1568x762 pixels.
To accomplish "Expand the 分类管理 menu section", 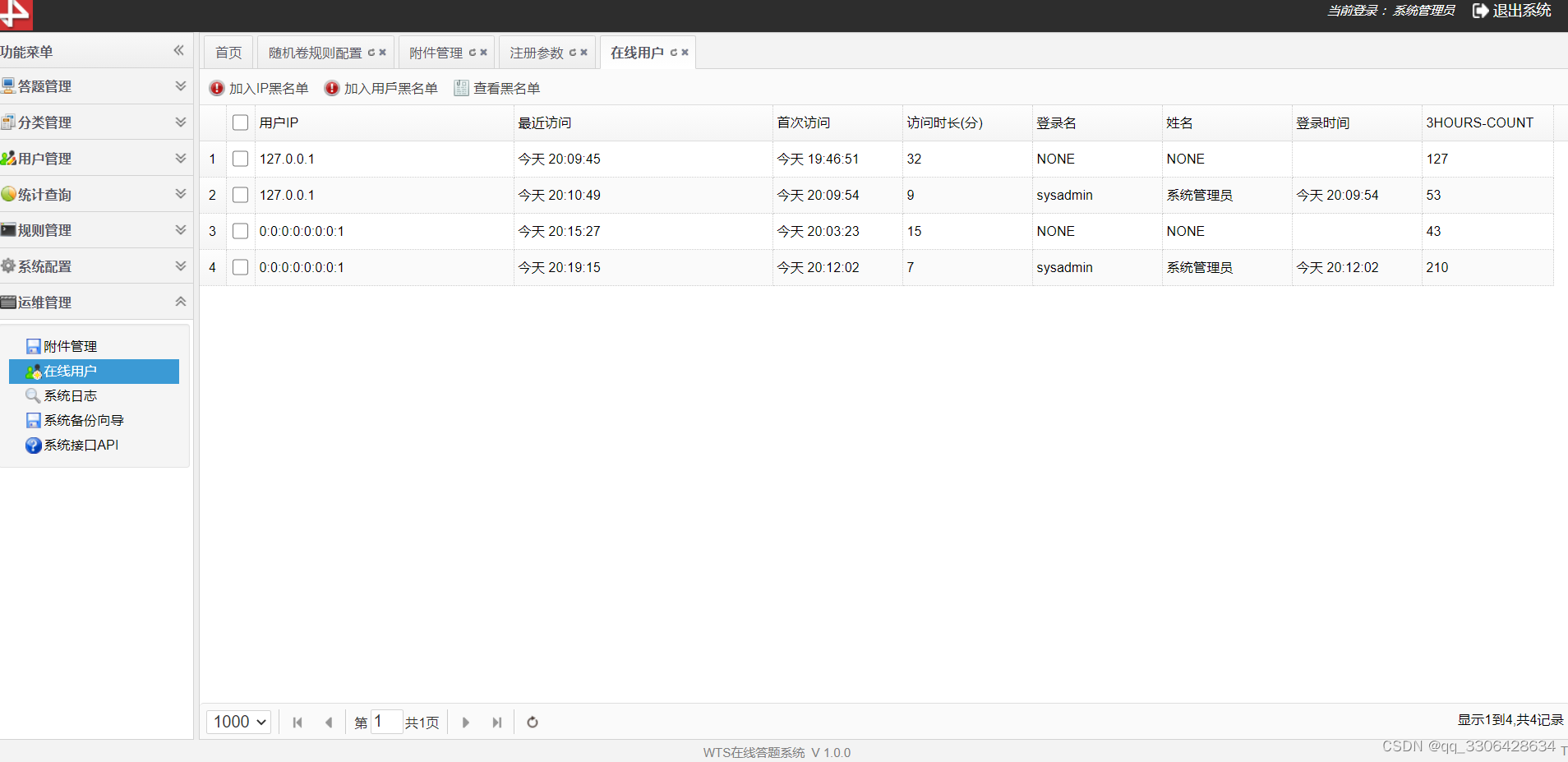I will point(181,122).
